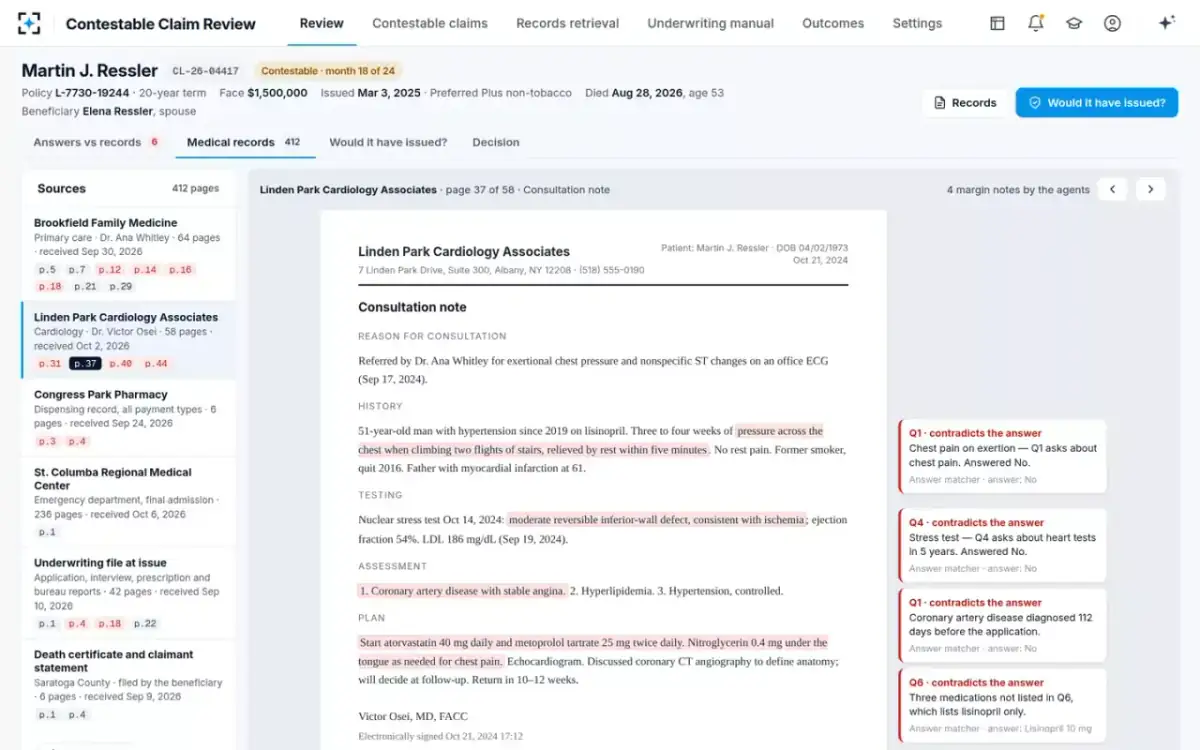Select Brookfield Family Medicine source

click(129, 253)
